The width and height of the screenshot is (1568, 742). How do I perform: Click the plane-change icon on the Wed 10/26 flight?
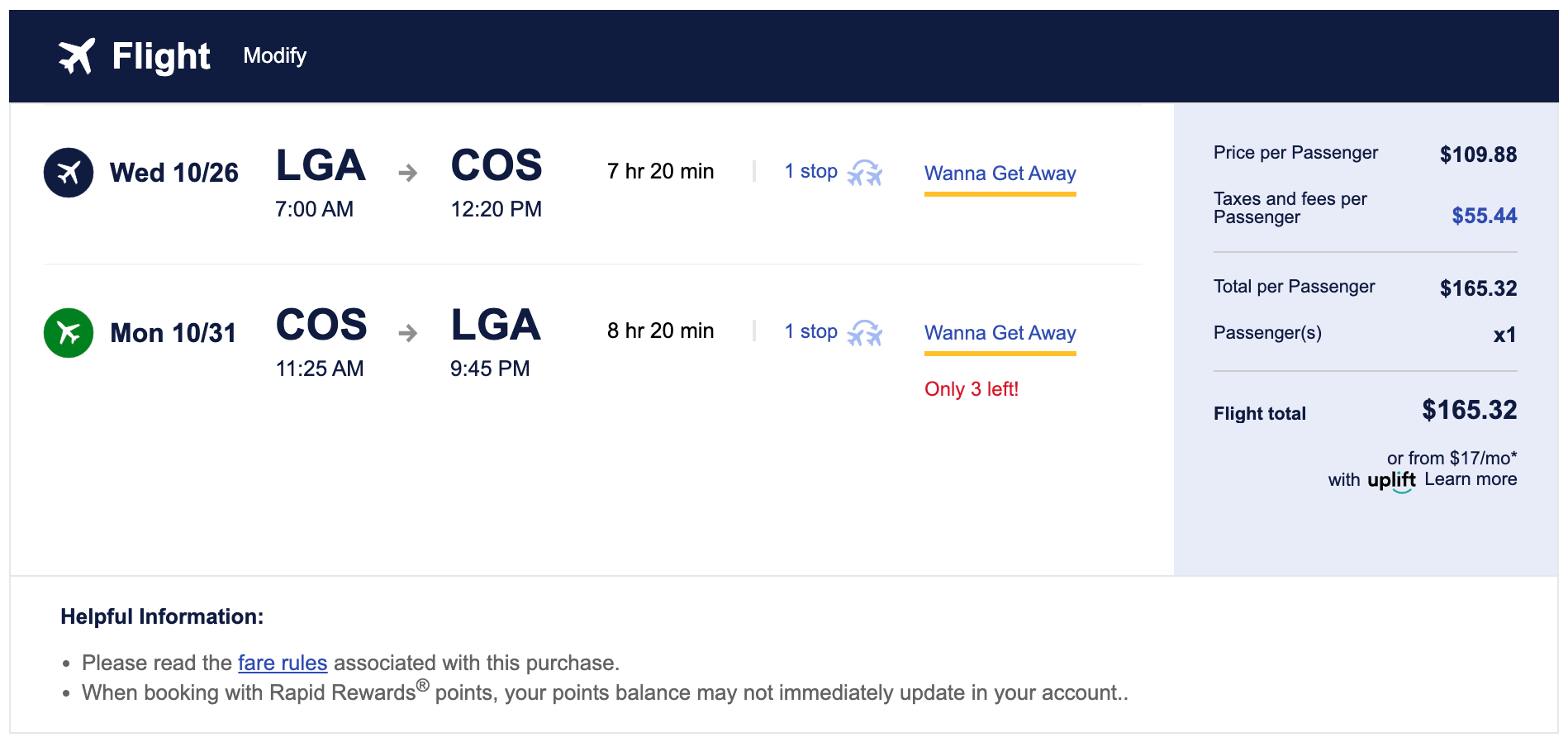[865, 173]
